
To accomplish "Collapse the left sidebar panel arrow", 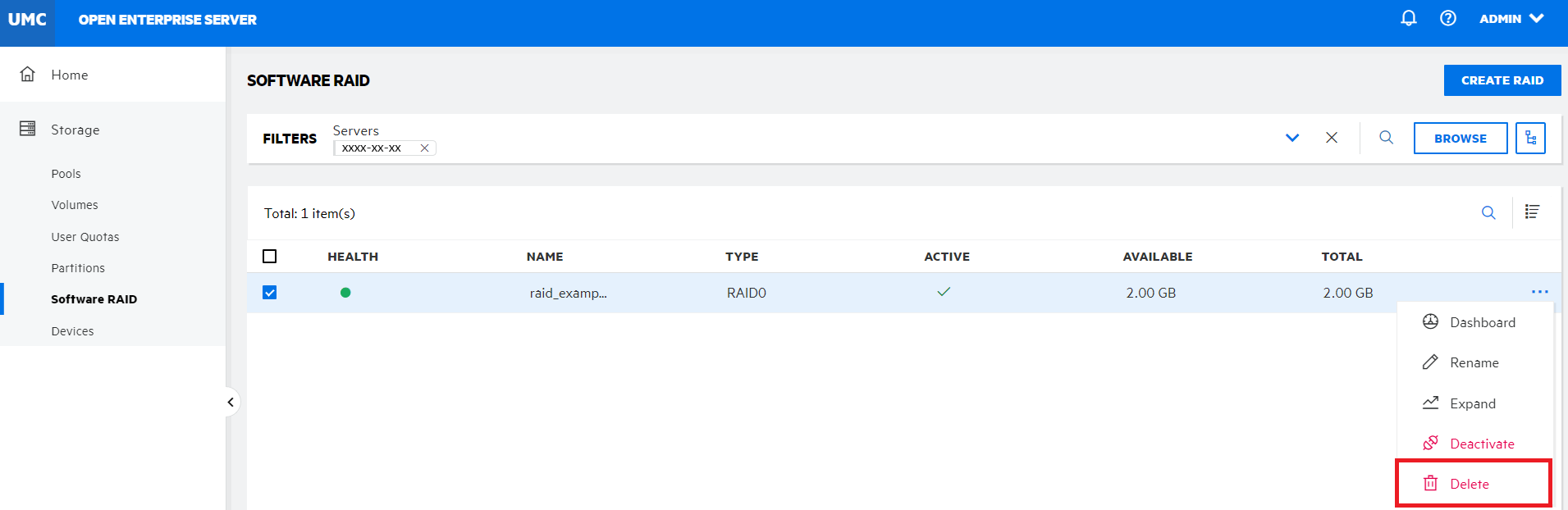I will (x=231, y=402).
